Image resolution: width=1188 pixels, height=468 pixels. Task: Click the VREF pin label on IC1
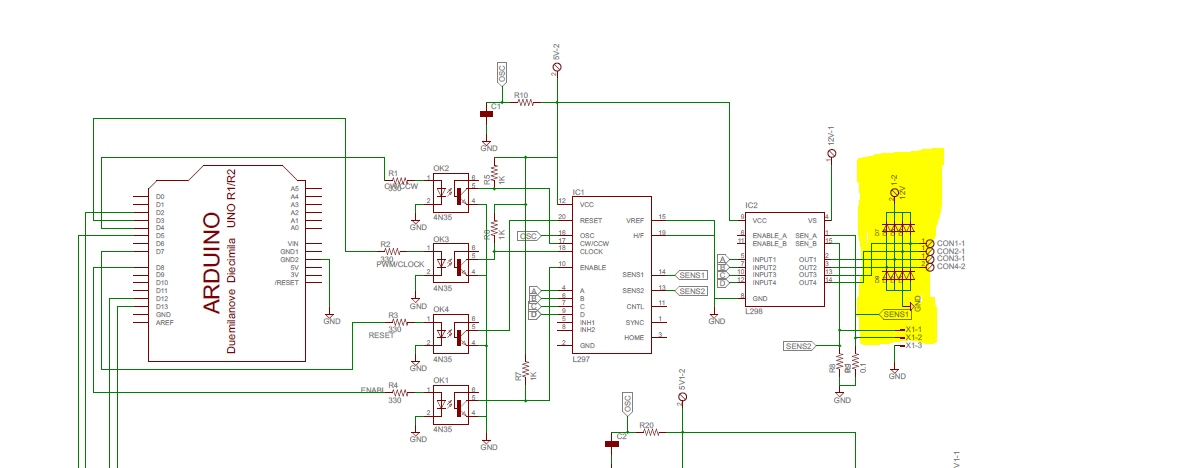(x=633, y=220)
